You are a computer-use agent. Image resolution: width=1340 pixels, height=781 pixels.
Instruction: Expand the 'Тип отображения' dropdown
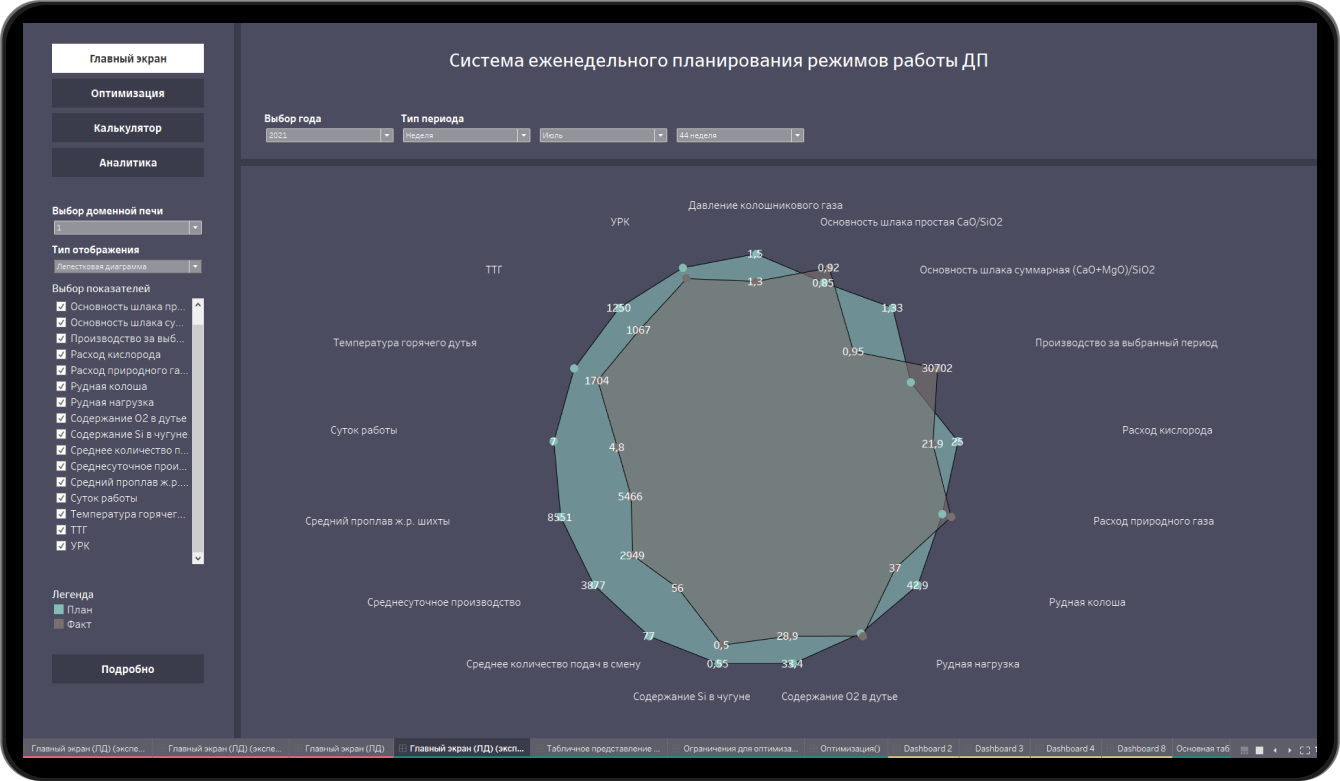(127, 267)
